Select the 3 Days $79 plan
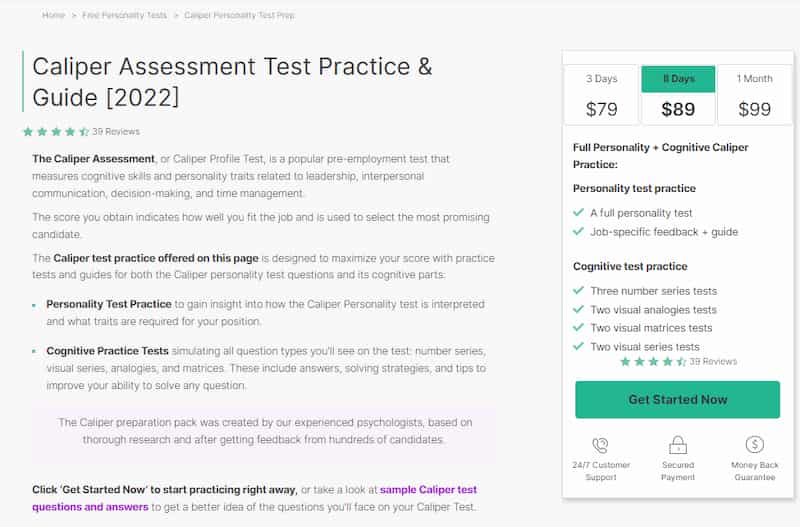This screenshot has width=800, height=527. [602, 95]
